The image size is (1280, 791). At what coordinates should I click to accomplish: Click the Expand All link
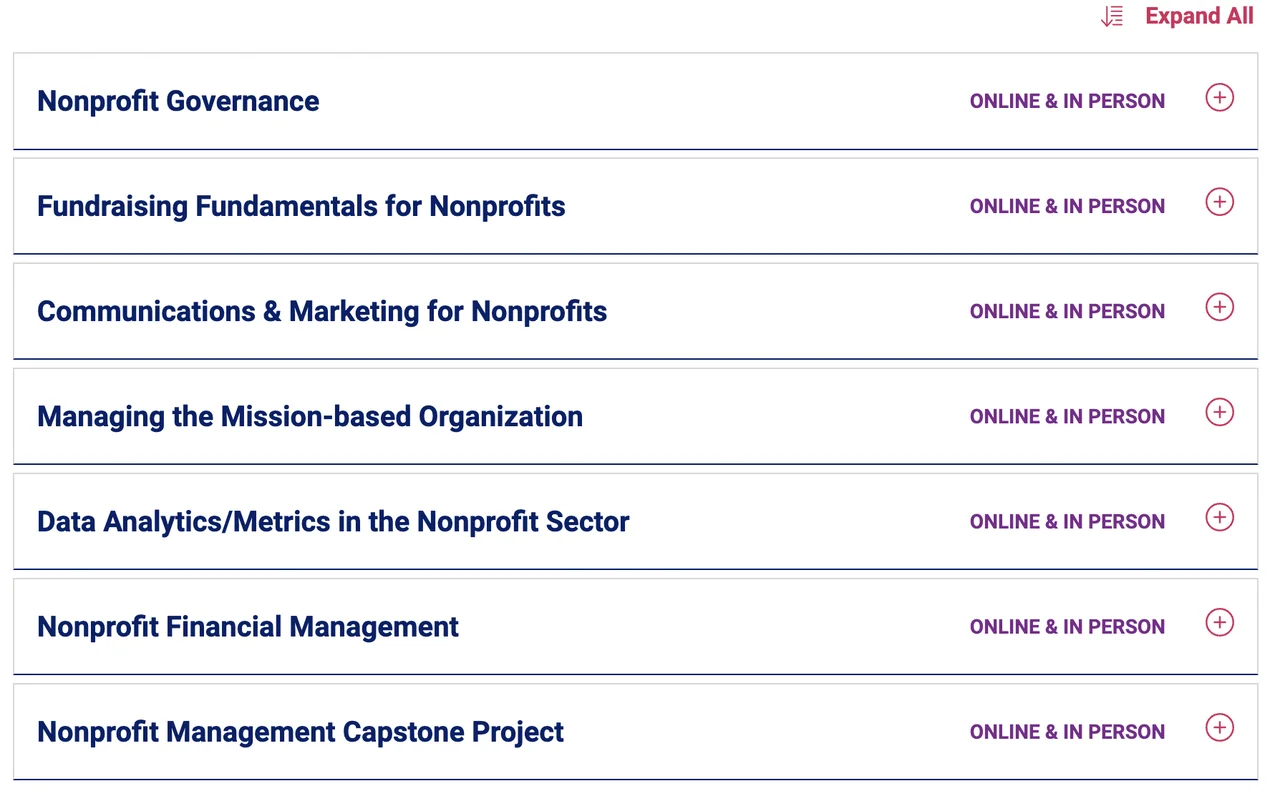[1199, 16]
